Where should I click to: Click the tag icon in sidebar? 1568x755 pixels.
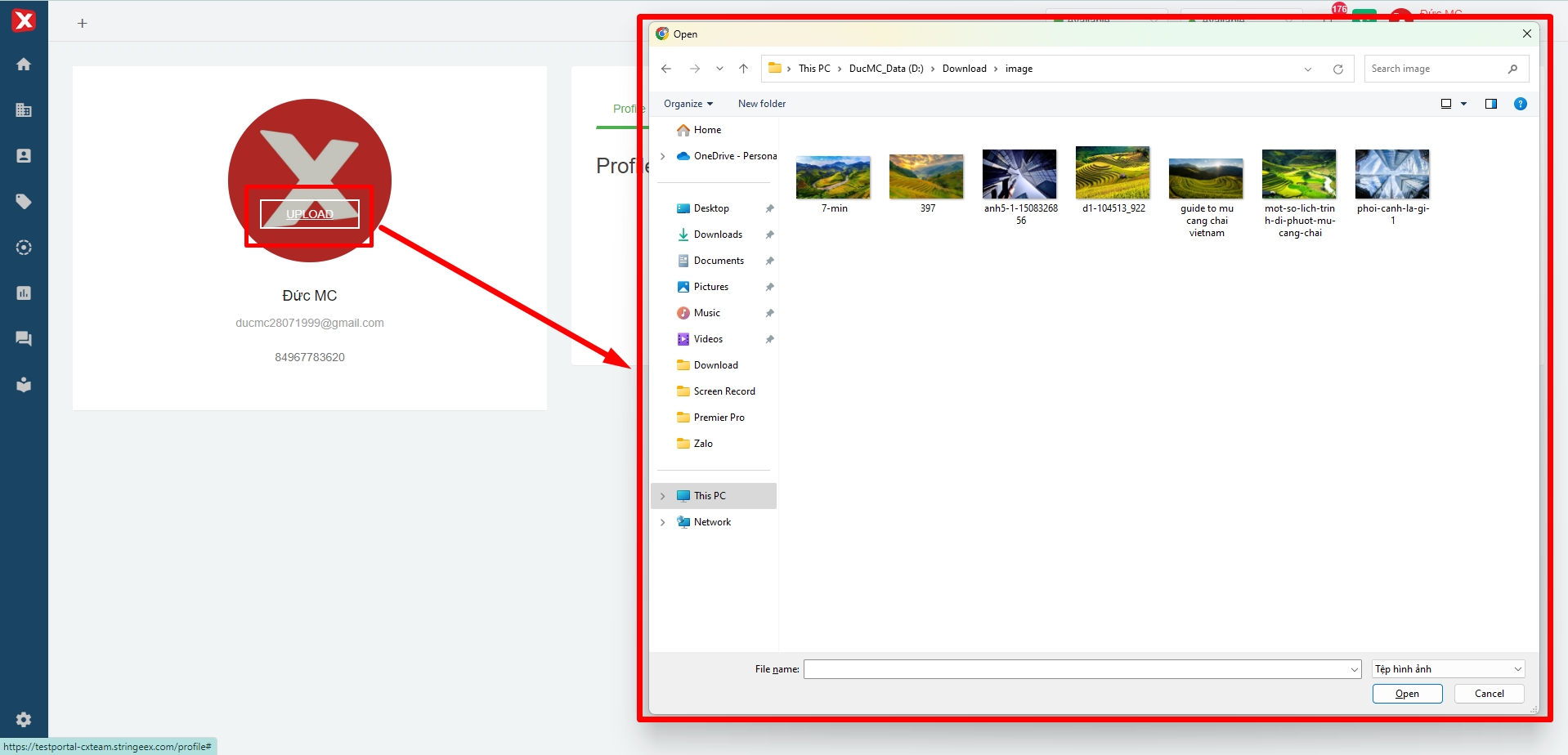click(24, 202)
